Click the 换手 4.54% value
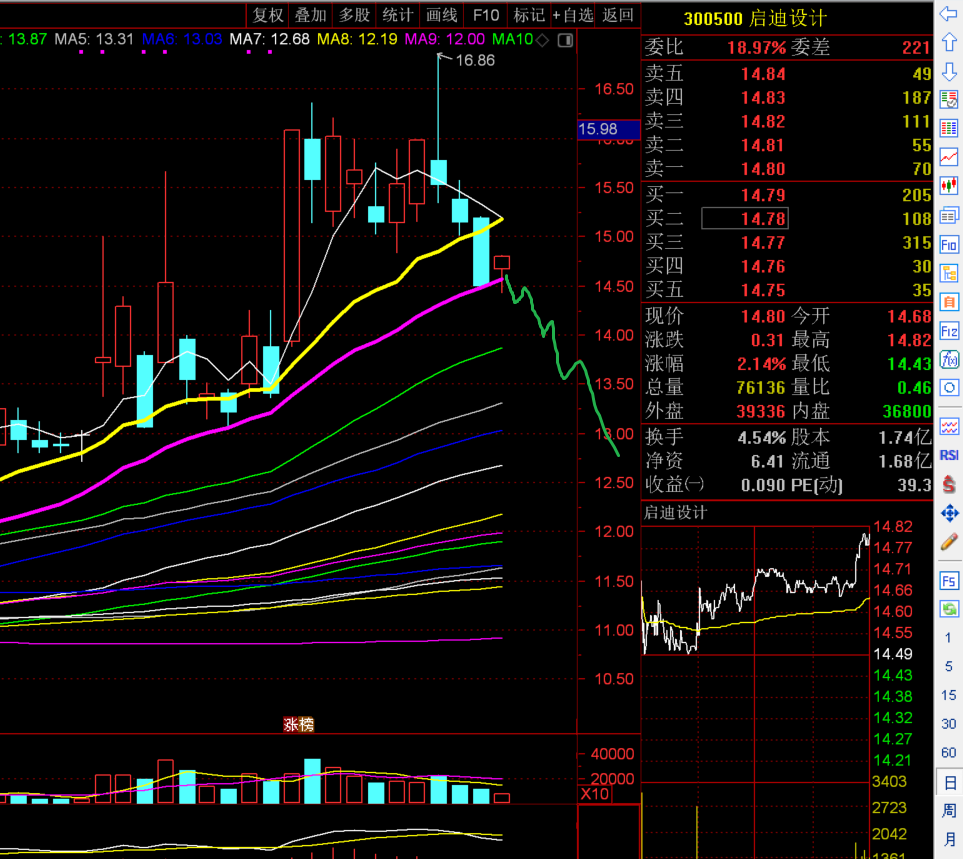The height and width of the screenshot is (859, 963). [762, 438]
